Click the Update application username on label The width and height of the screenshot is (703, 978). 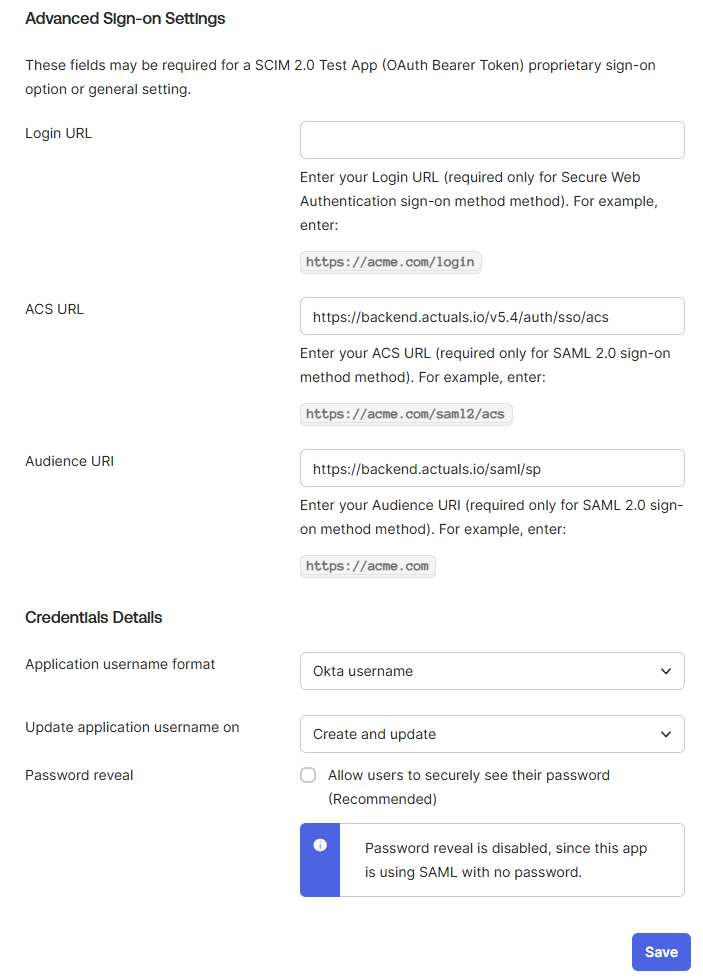click(132, 727)
